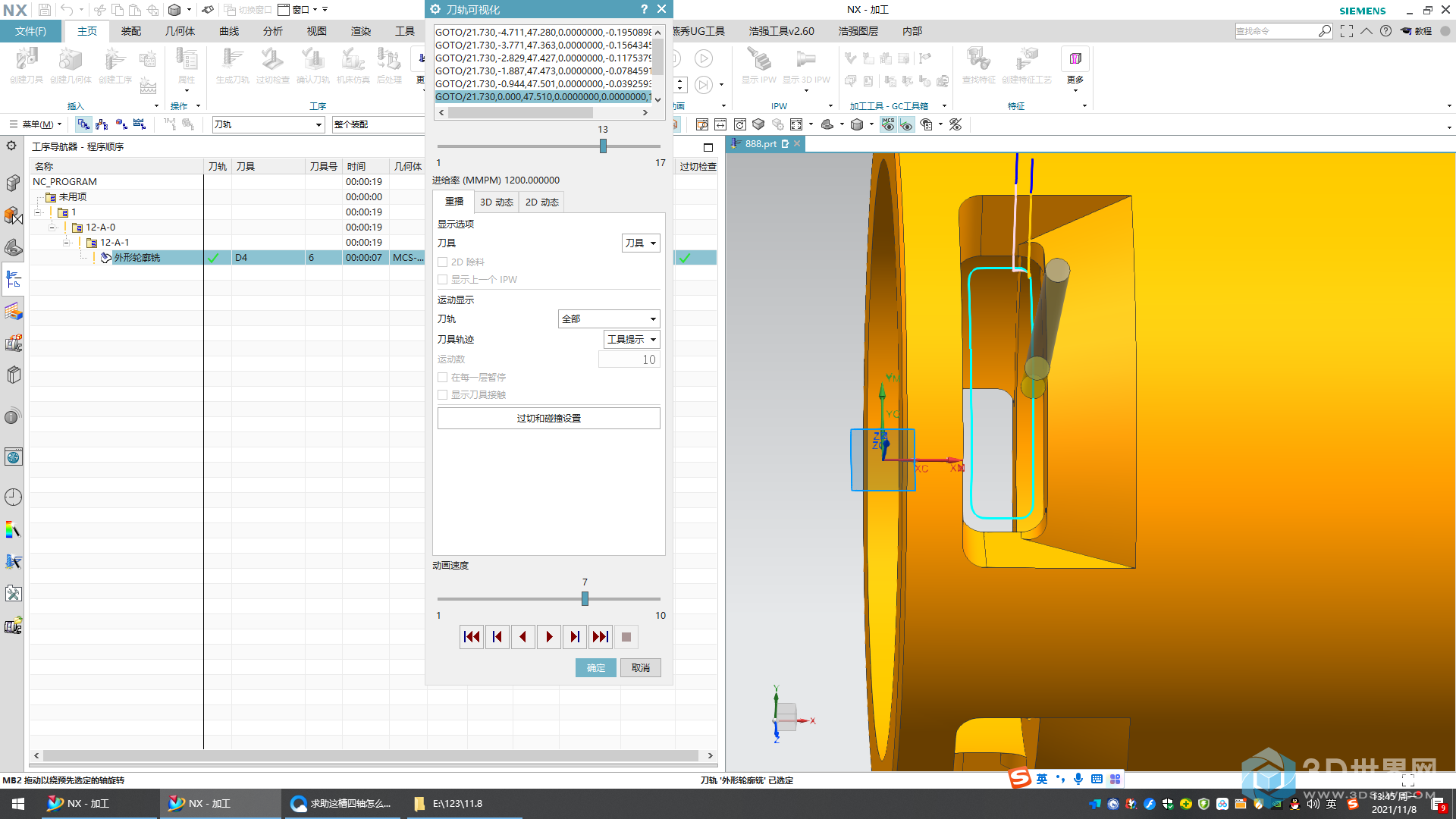Click the 取消 button

click(x=641, y=668)
